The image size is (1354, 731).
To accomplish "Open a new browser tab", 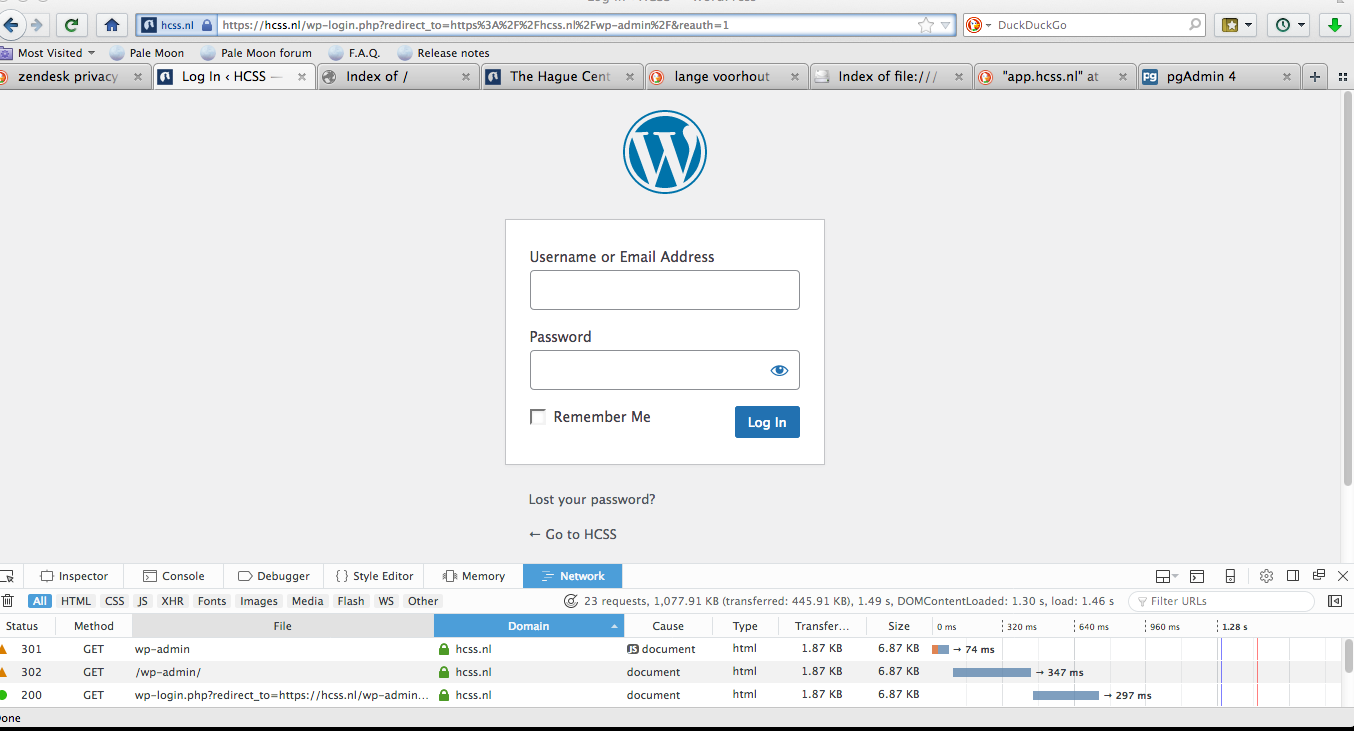I will click(1315, 77).
